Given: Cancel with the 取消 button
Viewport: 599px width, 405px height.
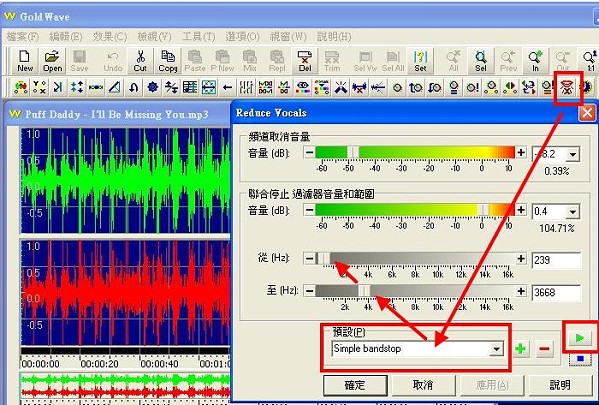Looking at the screenshot, I should coord(423,385).
